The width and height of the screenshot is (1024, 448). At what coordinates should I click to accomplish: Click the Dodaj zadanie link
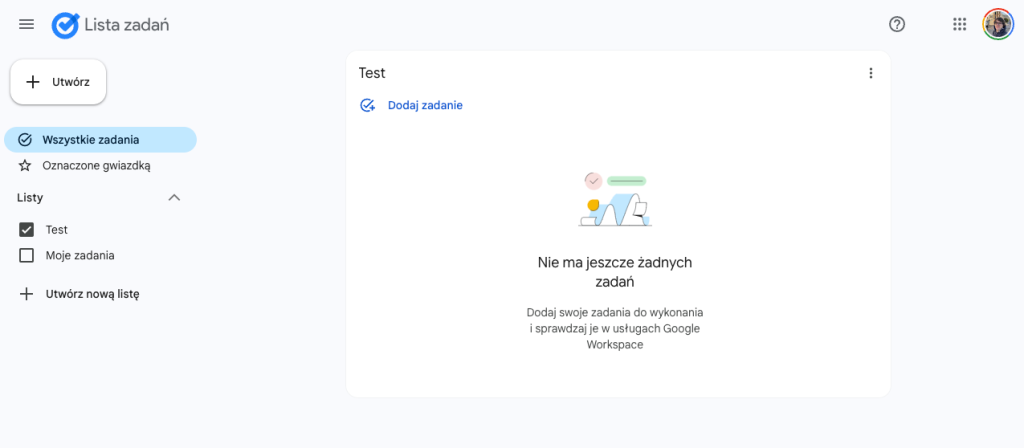425,105
